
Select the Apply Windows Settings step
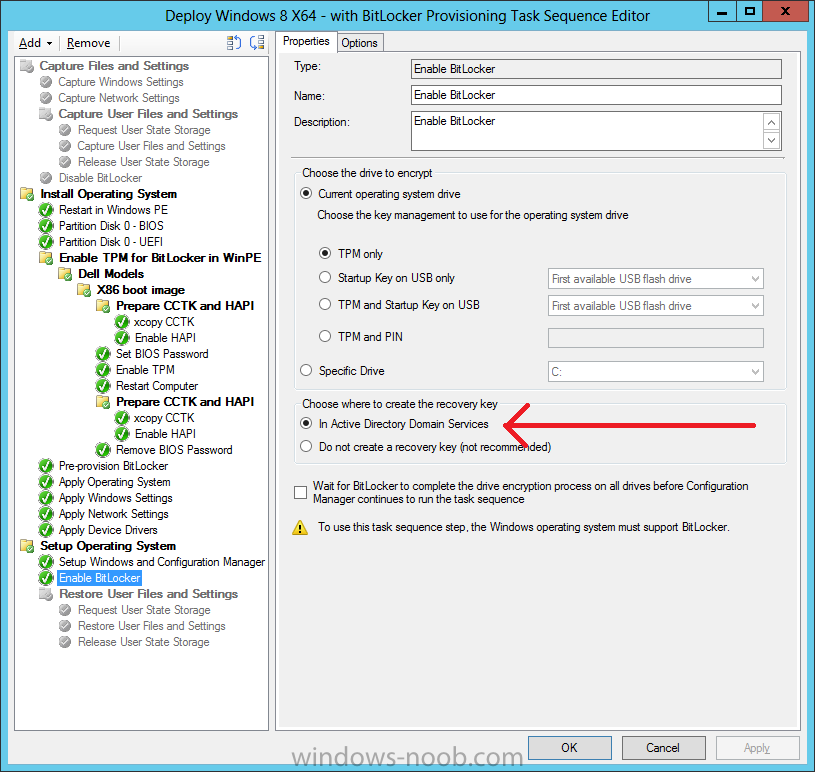pos(115,498)
